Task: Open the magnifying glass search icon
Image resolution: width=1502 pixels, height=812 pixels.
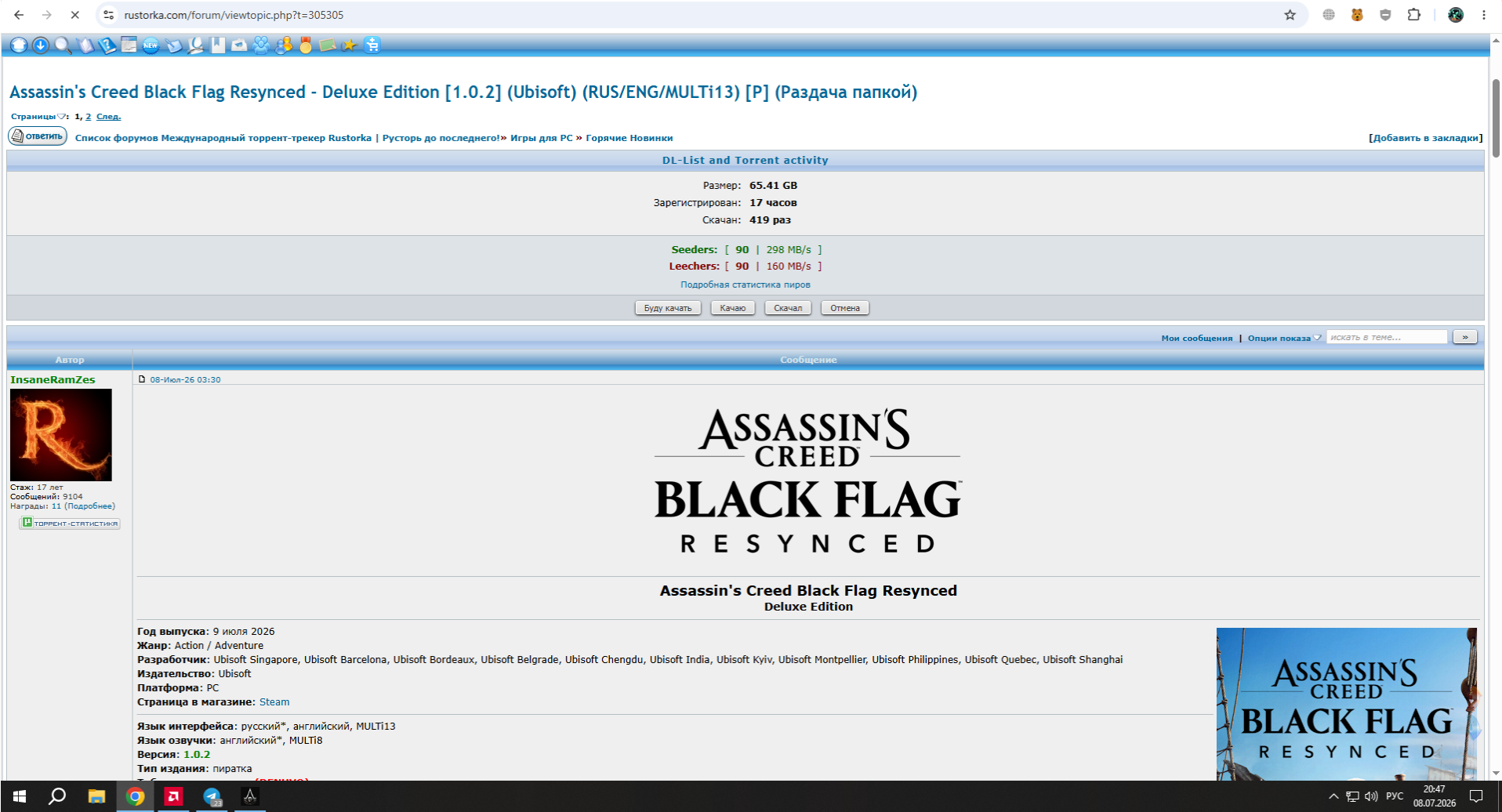Action: point(63,45)
